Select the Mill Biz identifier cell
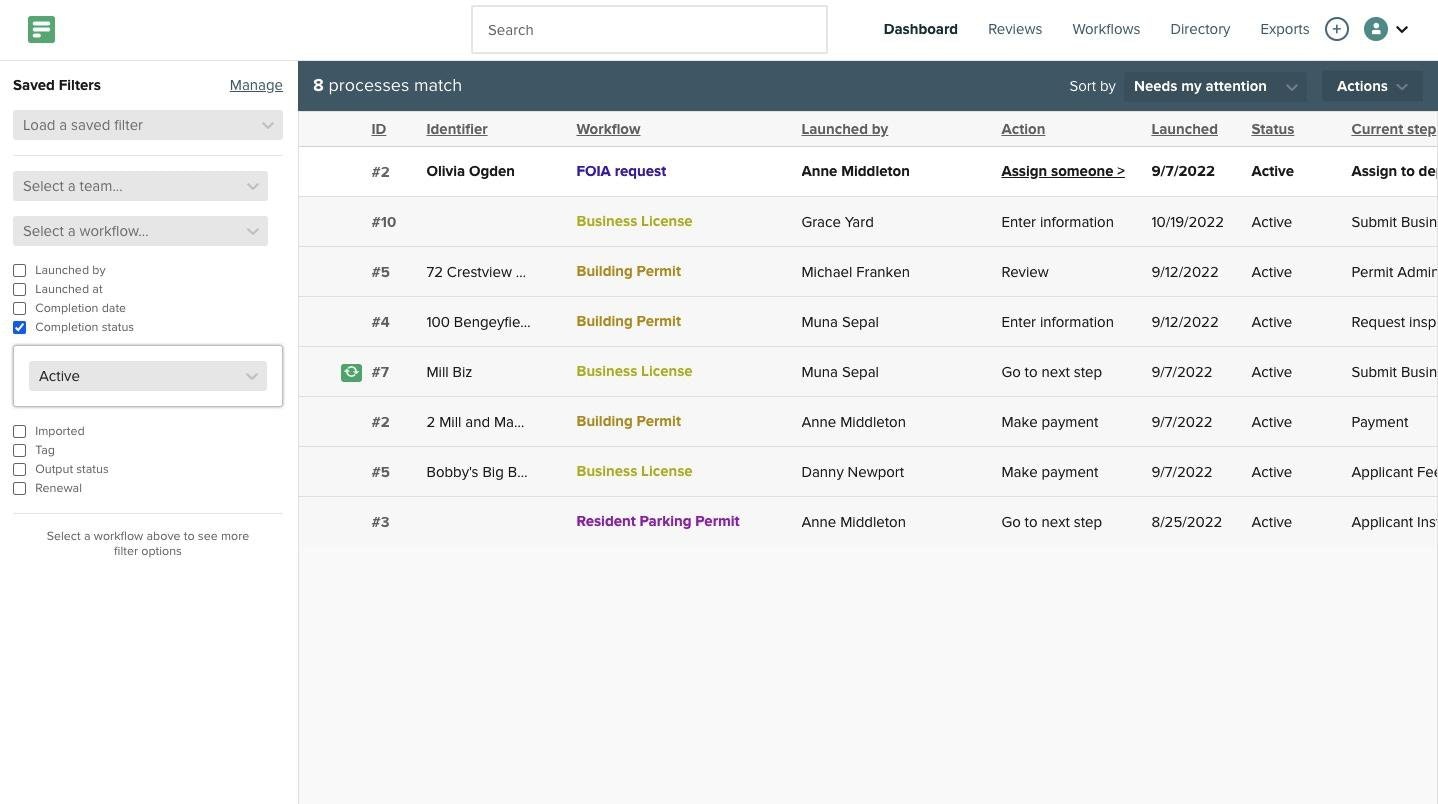The image size is (1438, 804). coord(449,372)
